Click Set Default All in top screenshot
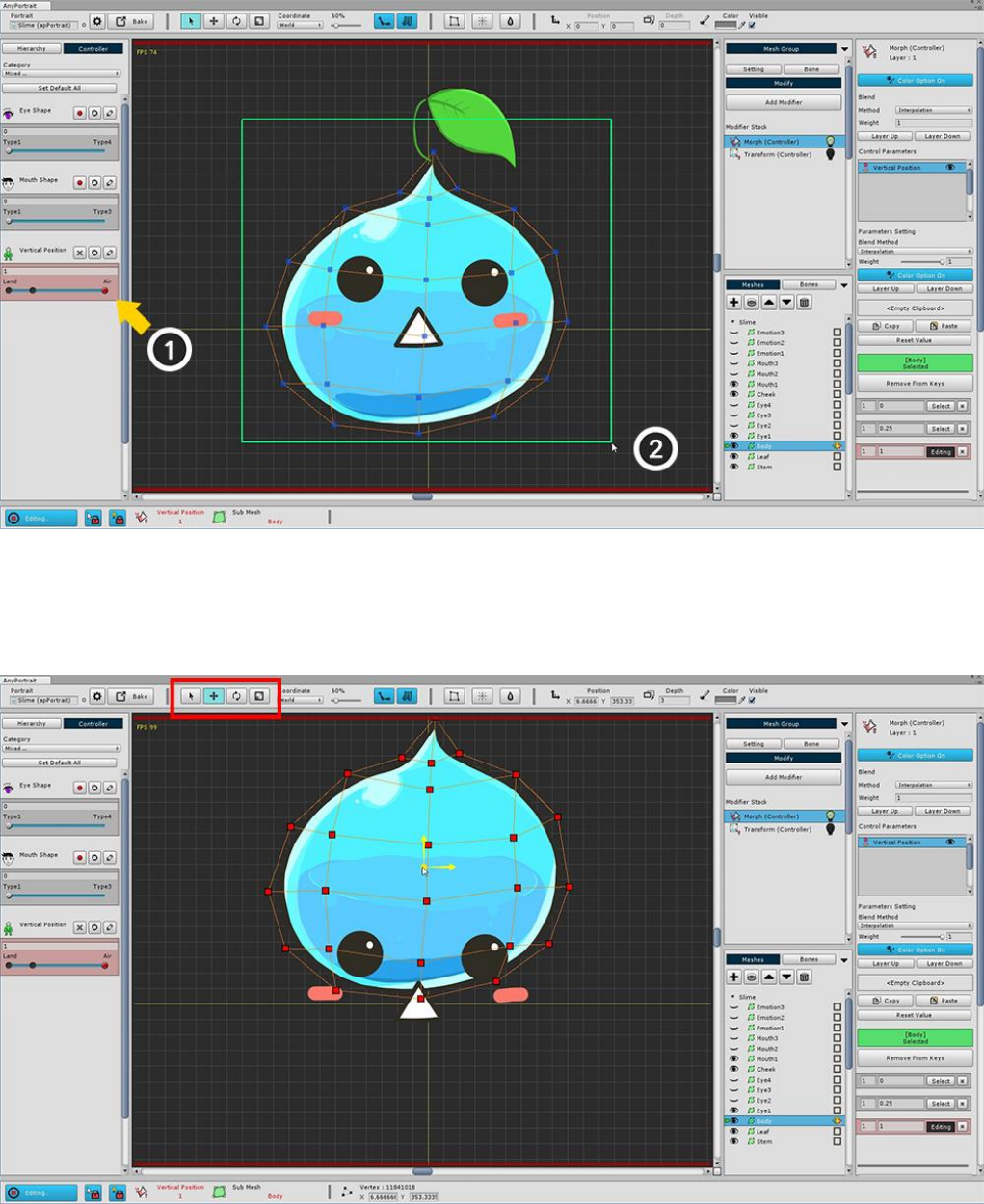 (60, 88)
